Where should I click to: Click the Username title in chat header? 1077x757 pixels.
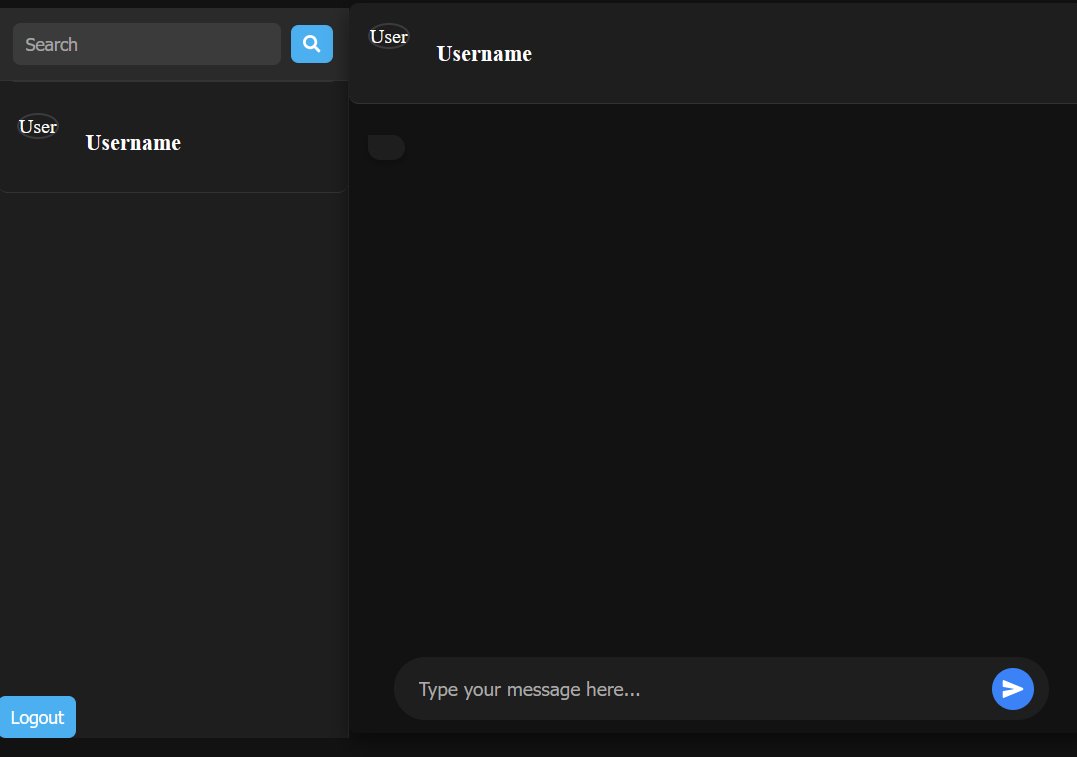(484, 54)
